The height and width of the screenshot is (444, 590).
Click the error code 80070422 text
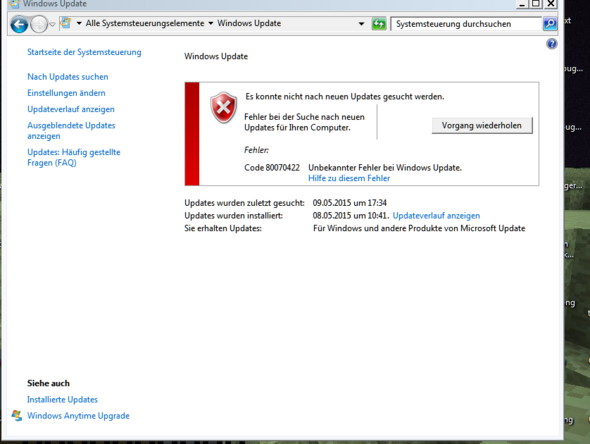click(272, 167)
